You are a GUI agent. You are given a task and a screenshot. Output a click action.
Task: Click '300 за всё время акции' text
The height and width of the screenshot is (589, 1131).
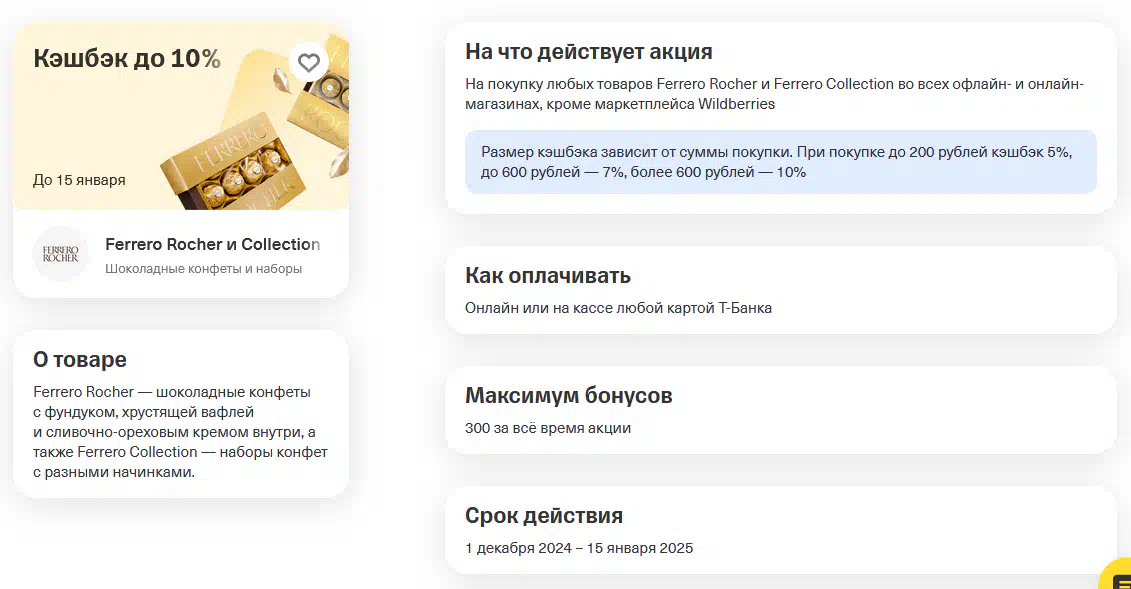548,428
